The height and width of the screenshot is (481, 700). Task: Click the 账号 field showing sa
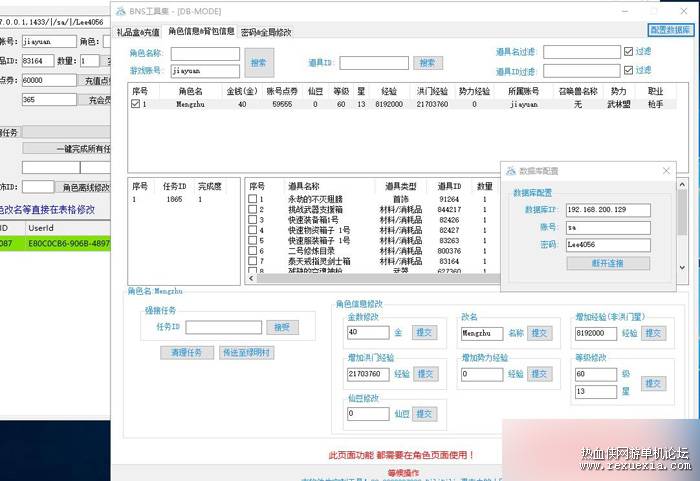point(608,227)
